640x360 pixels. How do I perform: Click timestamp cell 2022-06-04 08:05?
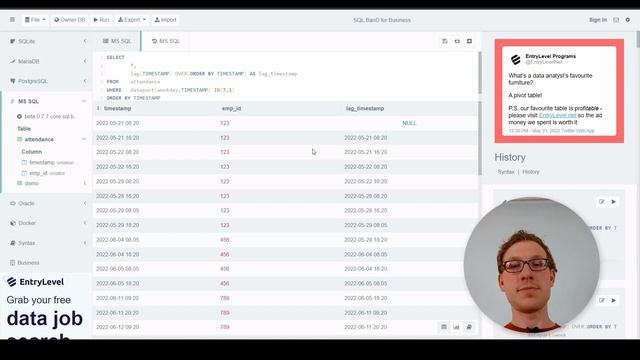(x=118, y=240)
